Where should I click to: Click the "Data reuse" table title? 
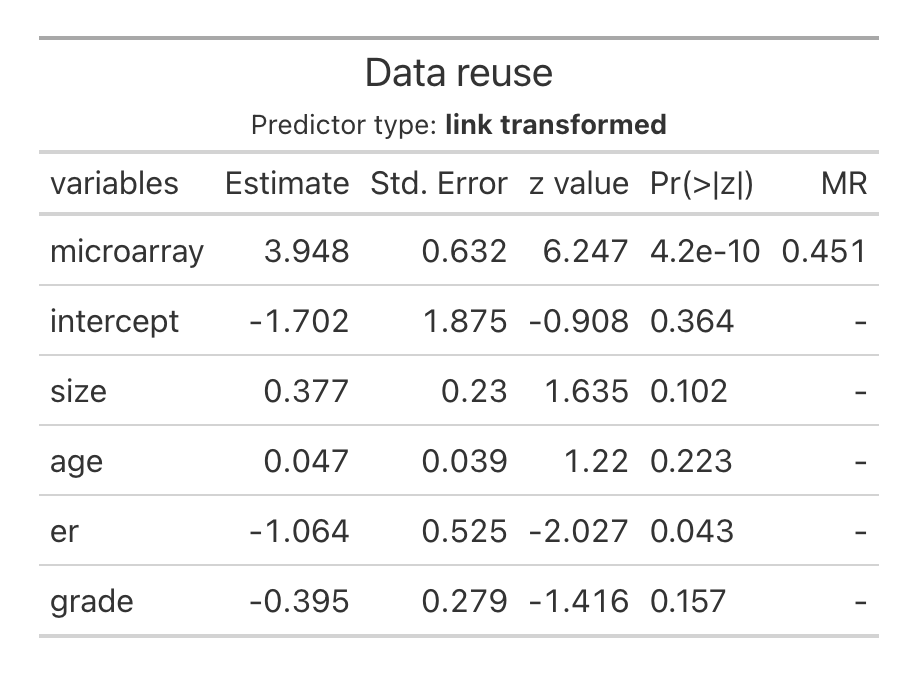pos(458,73)
